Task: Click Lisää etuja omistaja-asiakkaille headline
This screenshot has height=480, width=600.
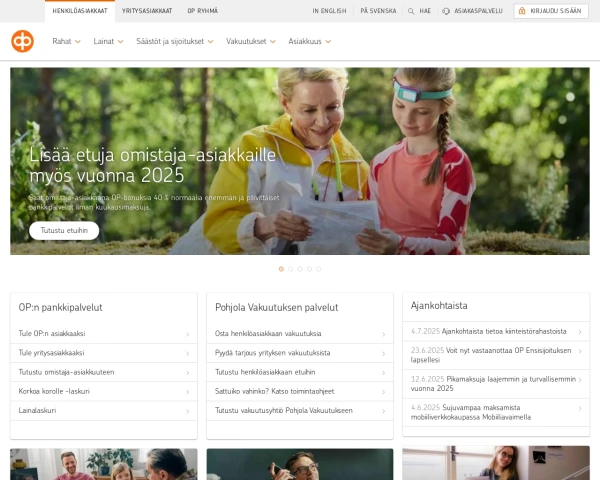Action: click(152, 165)
